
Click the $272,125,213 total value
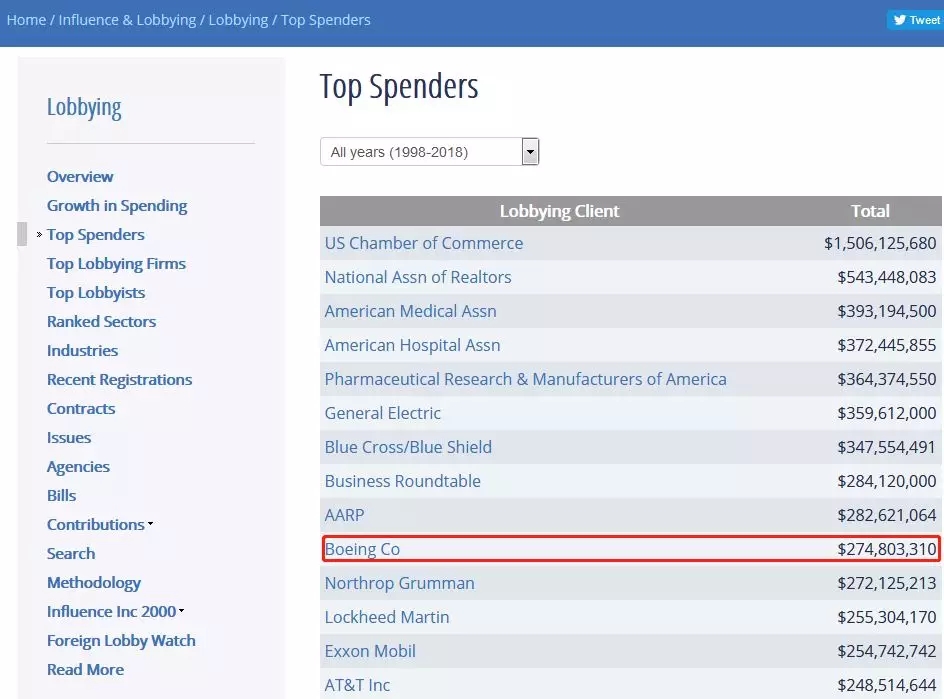coord(887,583)
